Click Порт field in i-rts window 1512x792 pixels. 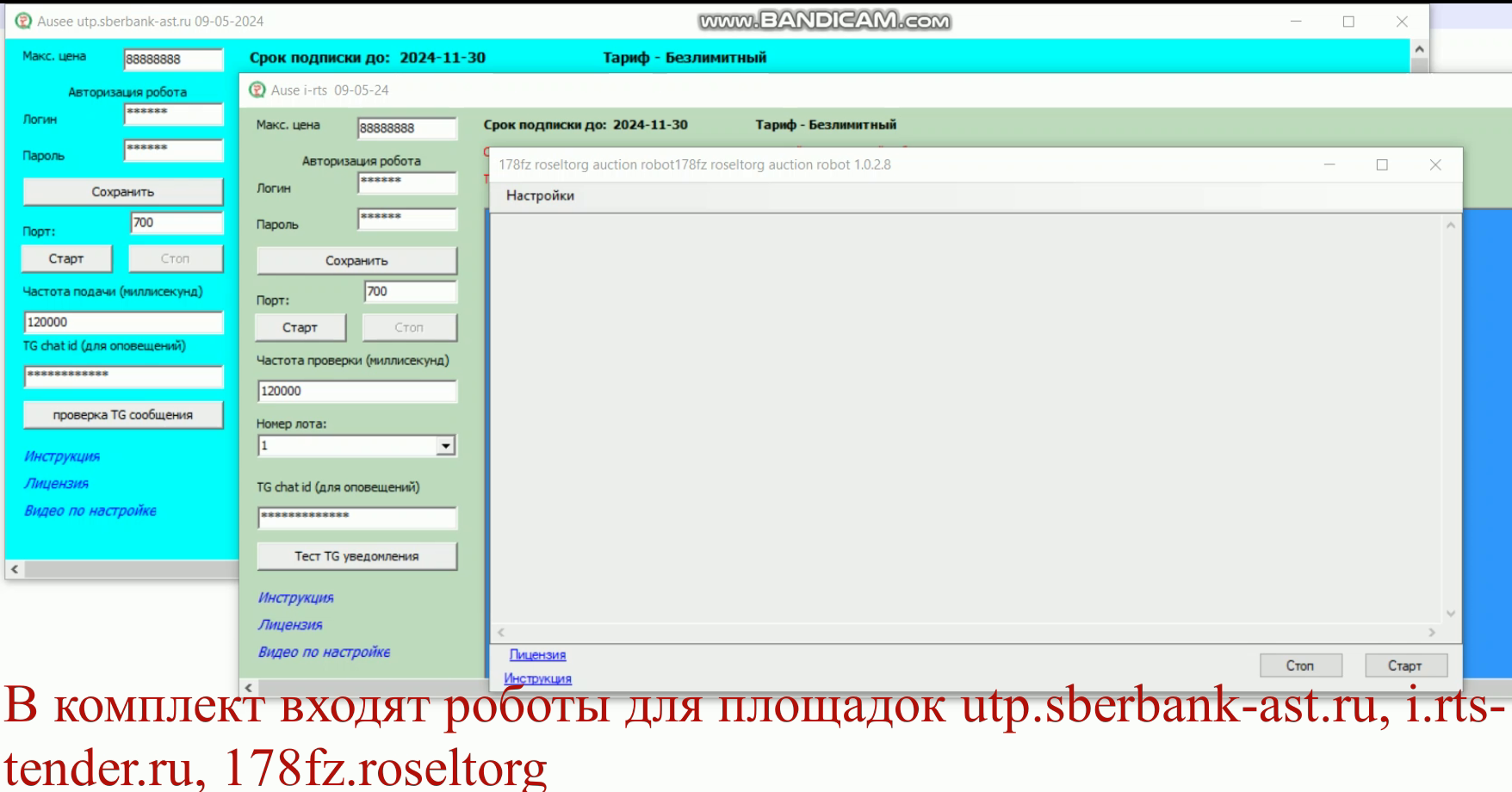pyautogui.click(x=411, y=292)
